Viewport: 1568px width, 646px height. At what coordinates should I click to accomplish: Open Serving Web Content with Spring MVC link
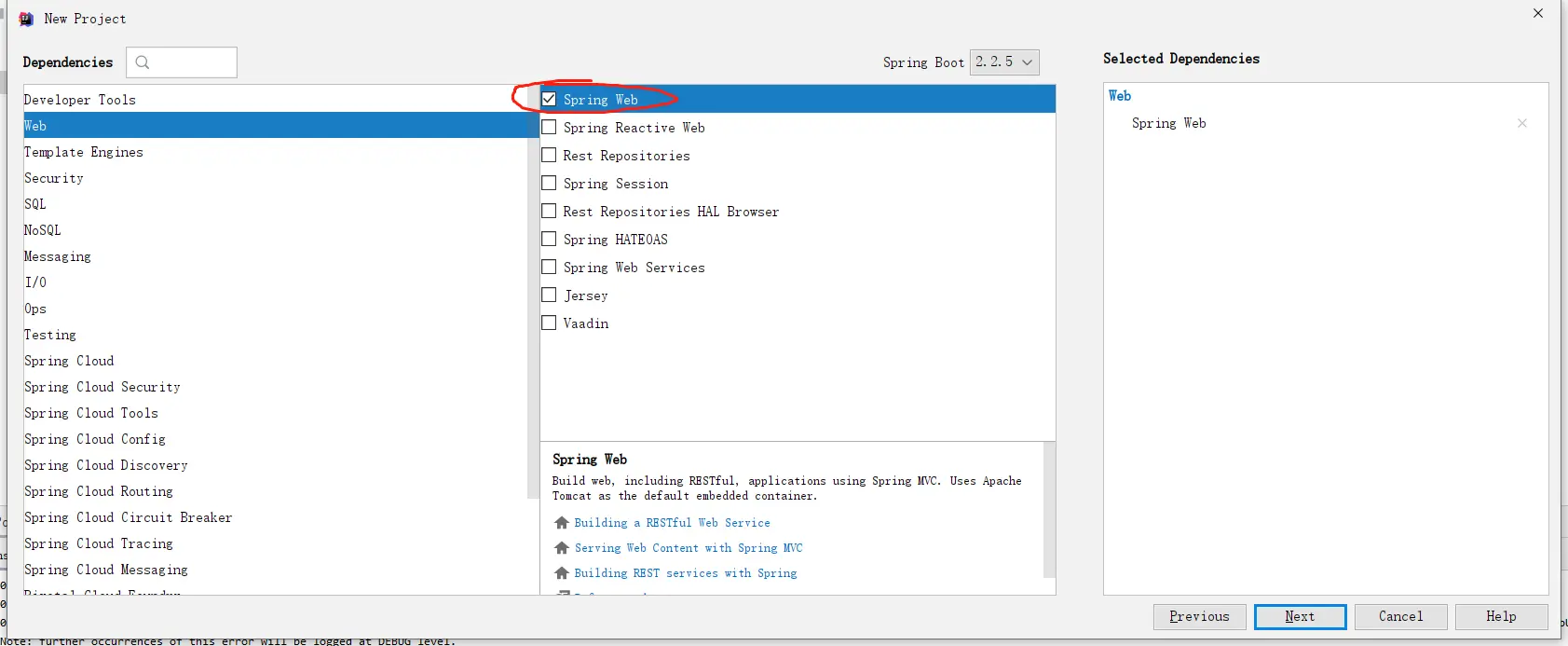[x=688, y=548]
